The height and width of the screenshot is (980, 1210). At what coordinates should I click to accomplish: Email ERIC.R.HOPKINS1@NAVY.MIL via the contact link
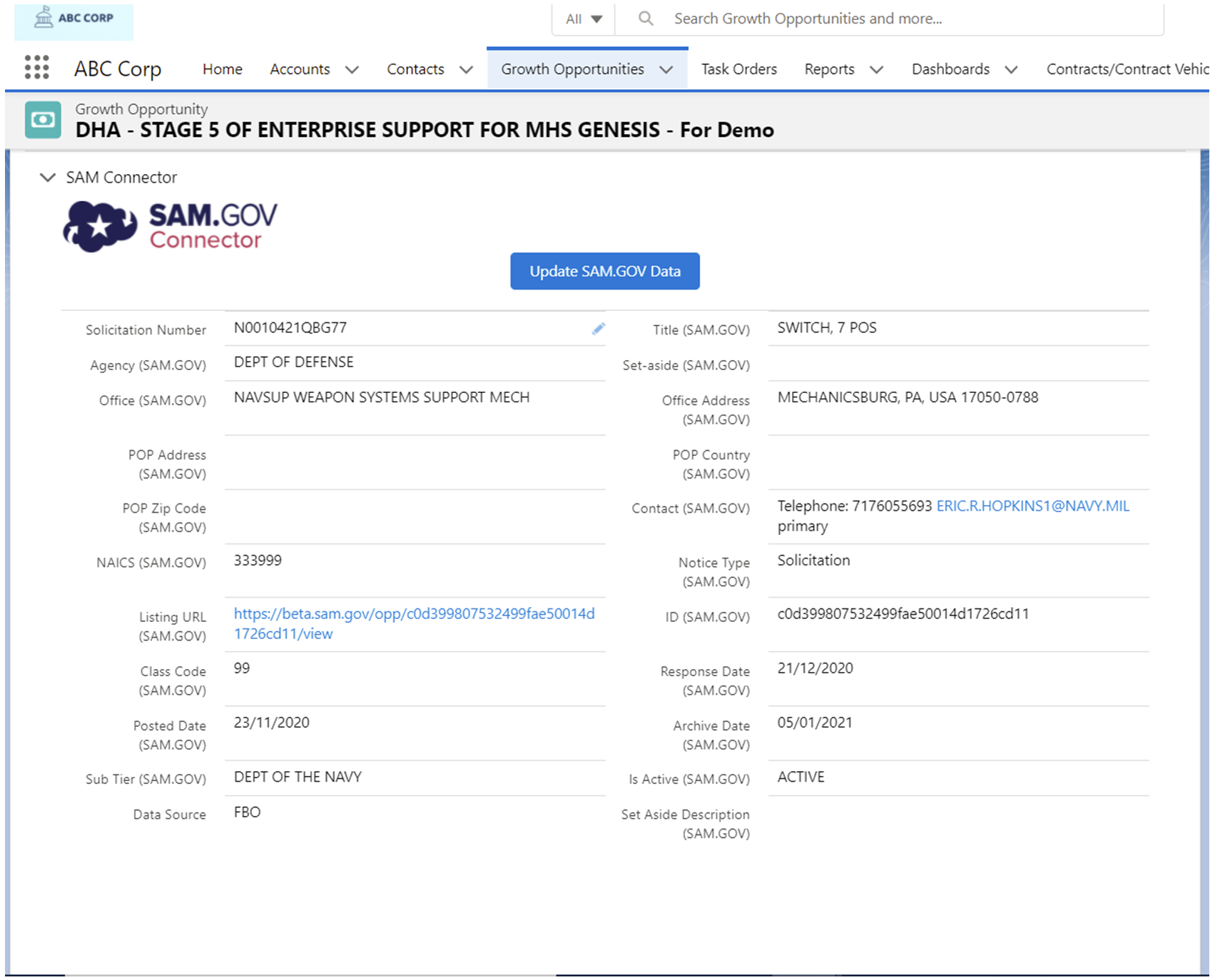1032,506
